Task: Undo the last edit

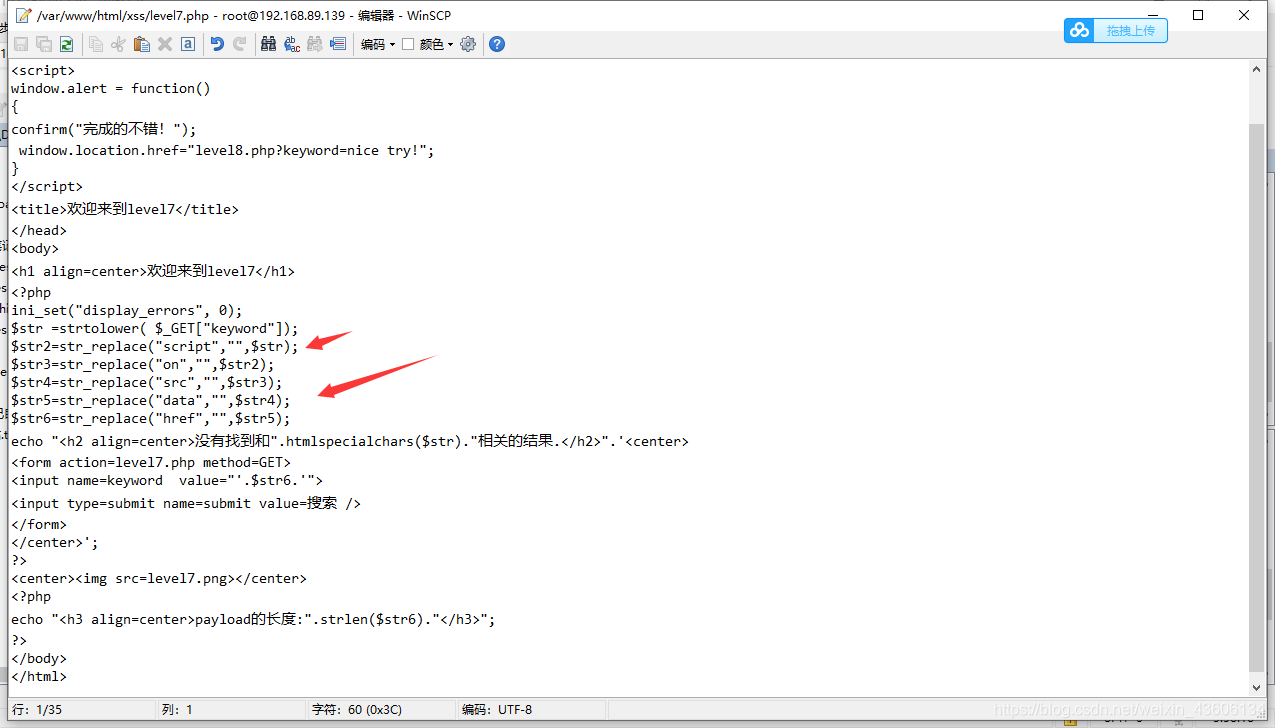Action: 217,44
